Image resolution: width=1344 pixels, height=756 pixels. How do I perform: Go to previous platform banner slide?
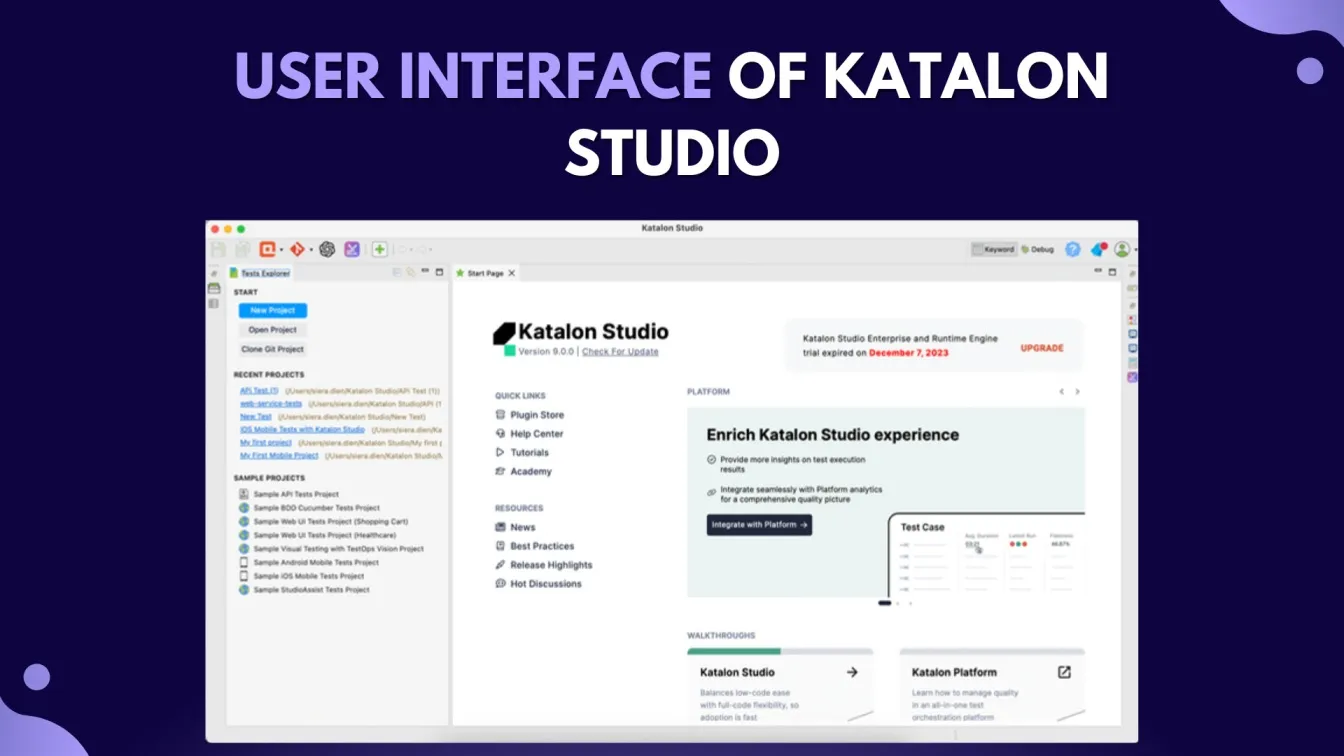pos(1061,392)
